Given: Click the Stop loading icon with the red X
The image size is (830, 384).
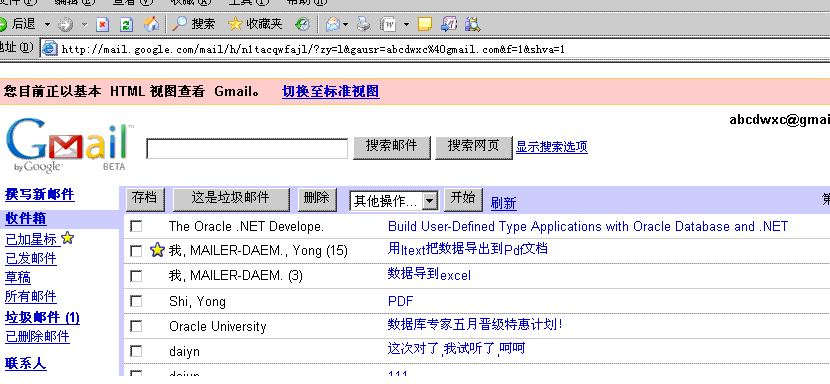Looking at the screenshot, I should [x=102, y=24].
